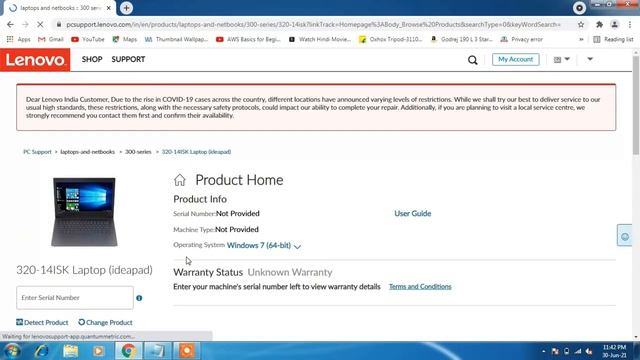Open YouTube bookmark
640x360 pixels.
pyautogui.click(x=88, y=39)
